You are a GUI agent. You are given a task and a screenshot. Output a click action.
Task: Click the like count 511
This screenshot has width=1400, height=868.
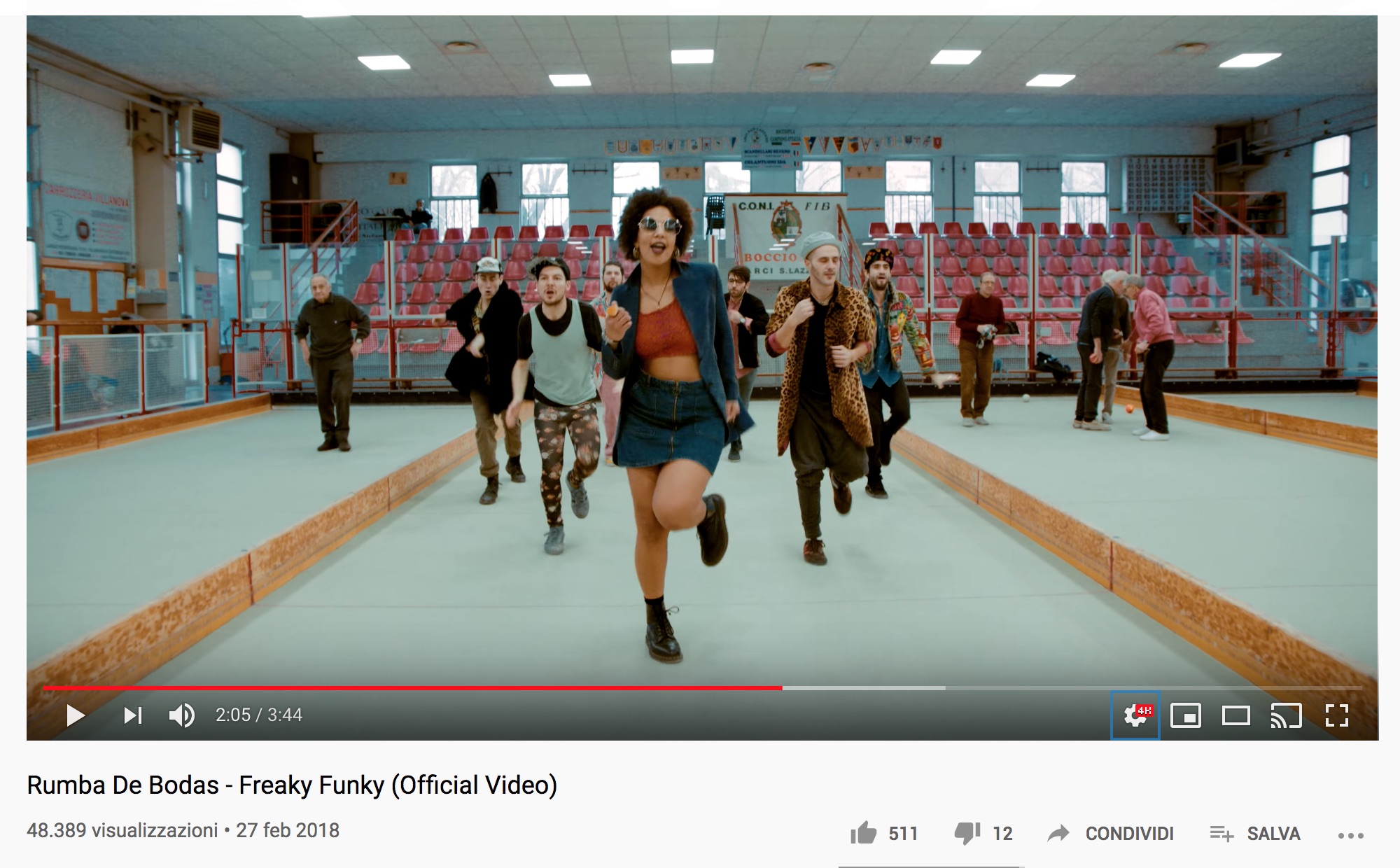point(903,834)
